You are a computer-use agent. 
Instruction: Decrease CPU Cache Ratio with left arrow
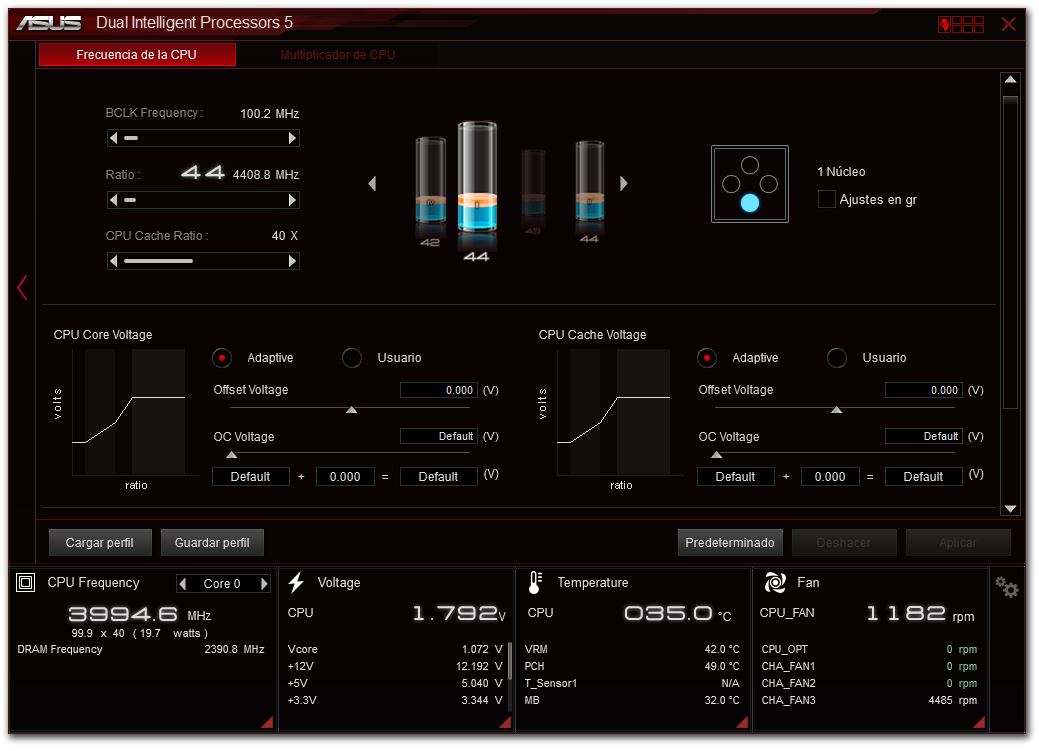click(113, 261)
